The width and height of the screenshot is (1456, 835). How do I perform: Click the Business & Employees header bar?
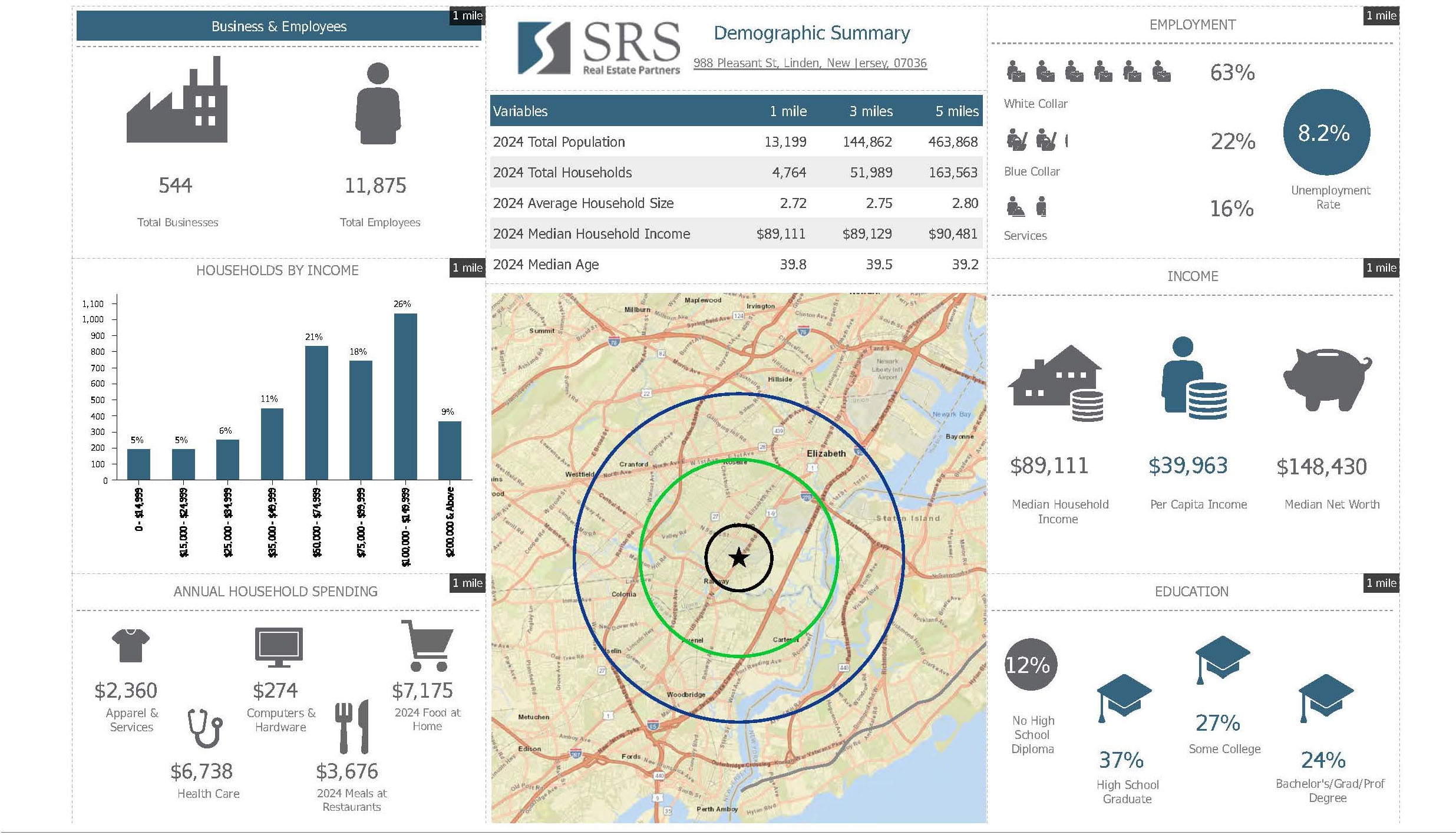(x=279, y=26)
